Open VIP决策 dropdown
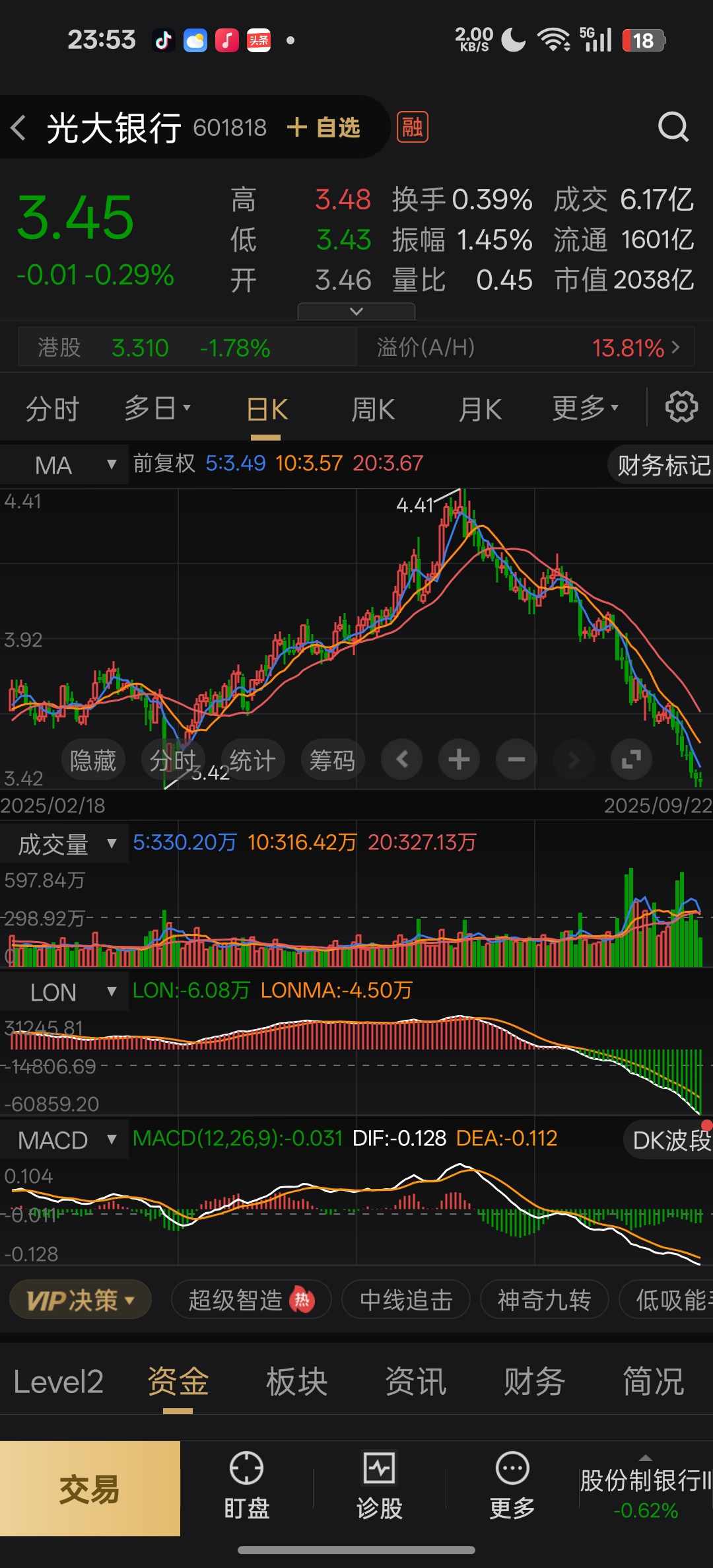Screen dimensions: 713x1568 tap(81, 1300)
